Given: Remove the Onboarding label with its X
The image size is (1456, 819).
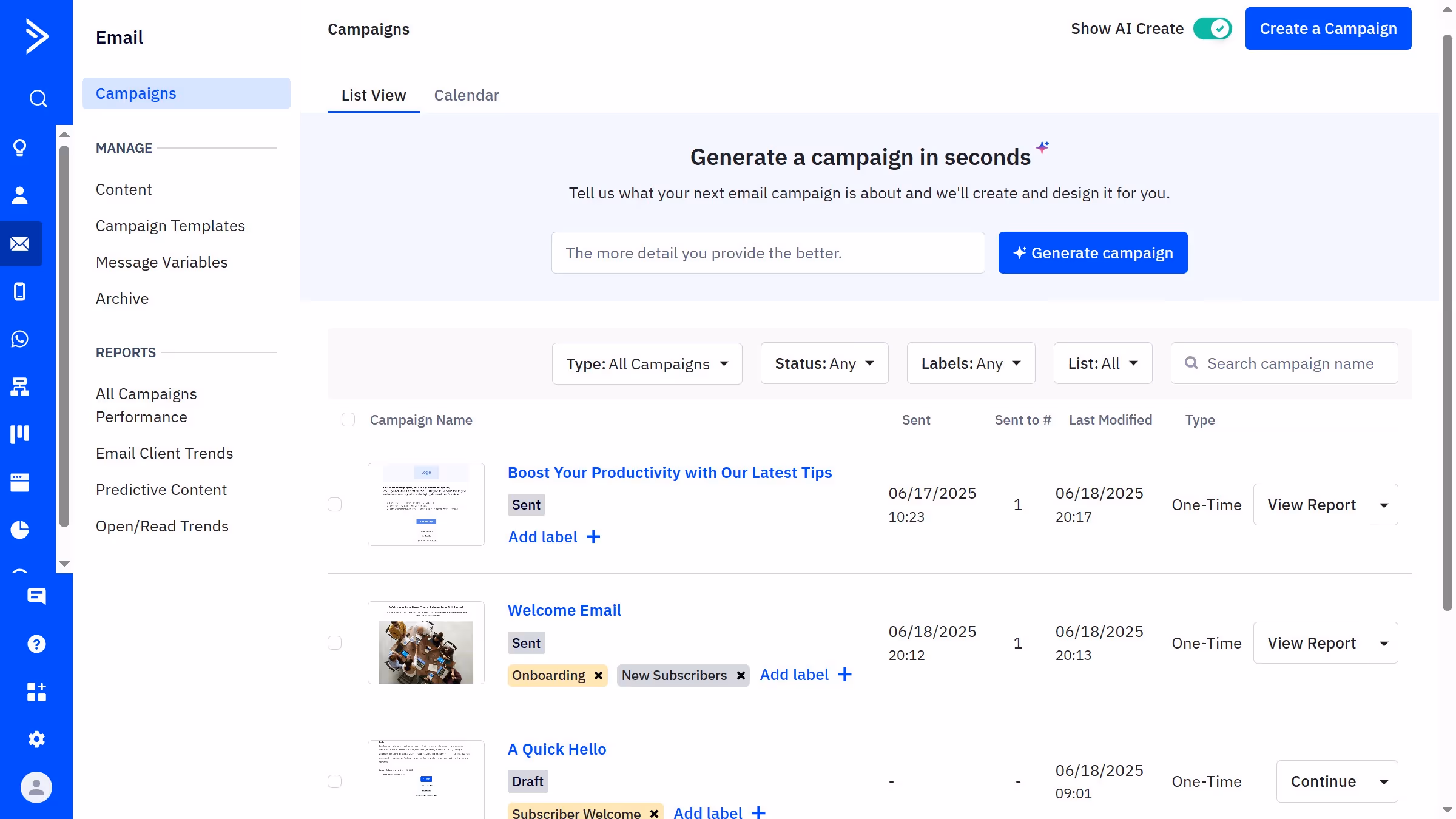Looking at the screenshot, I should tap(598, 675).
